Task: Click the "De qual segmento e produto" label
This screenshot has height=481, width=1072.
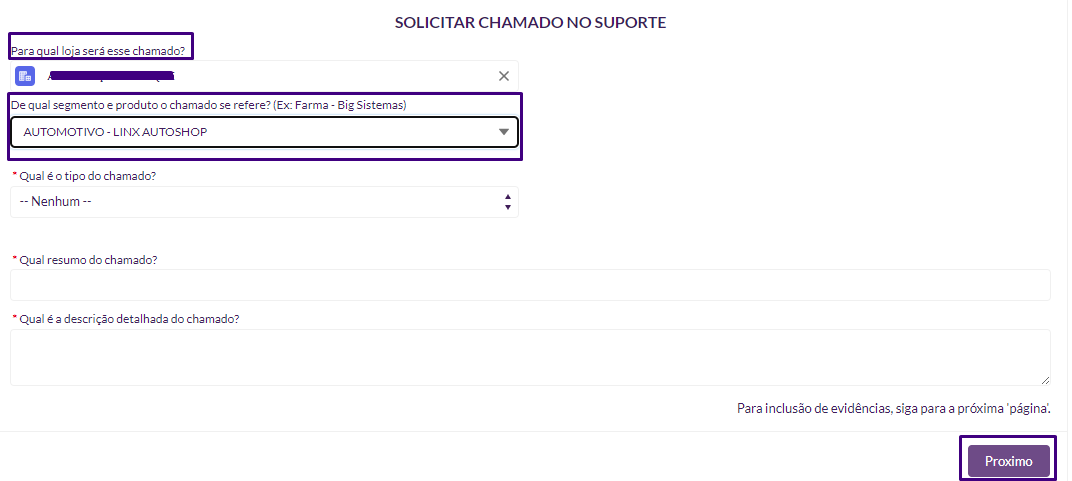Action: (208, 105)
